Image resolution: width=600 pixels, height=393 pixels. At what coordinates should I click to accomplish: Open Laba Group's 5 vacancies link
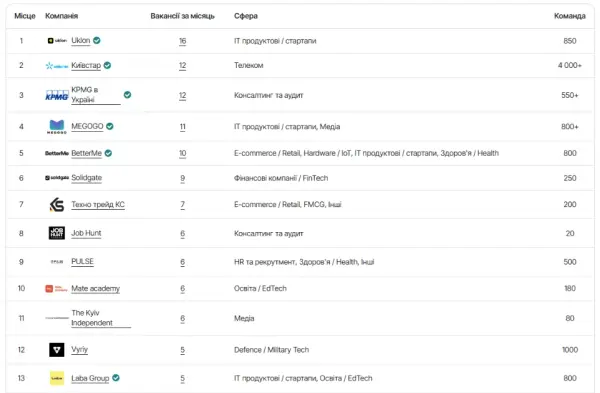183,378
